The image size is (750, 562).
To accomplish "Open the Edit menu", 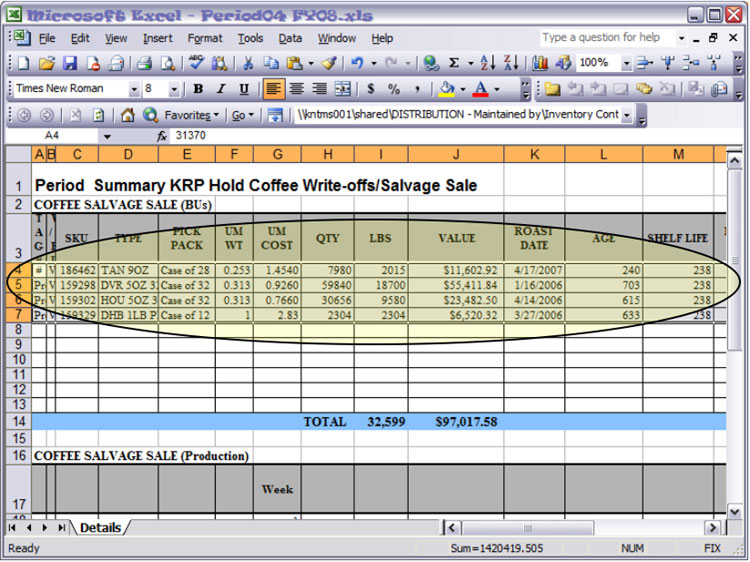I will 80,38.
